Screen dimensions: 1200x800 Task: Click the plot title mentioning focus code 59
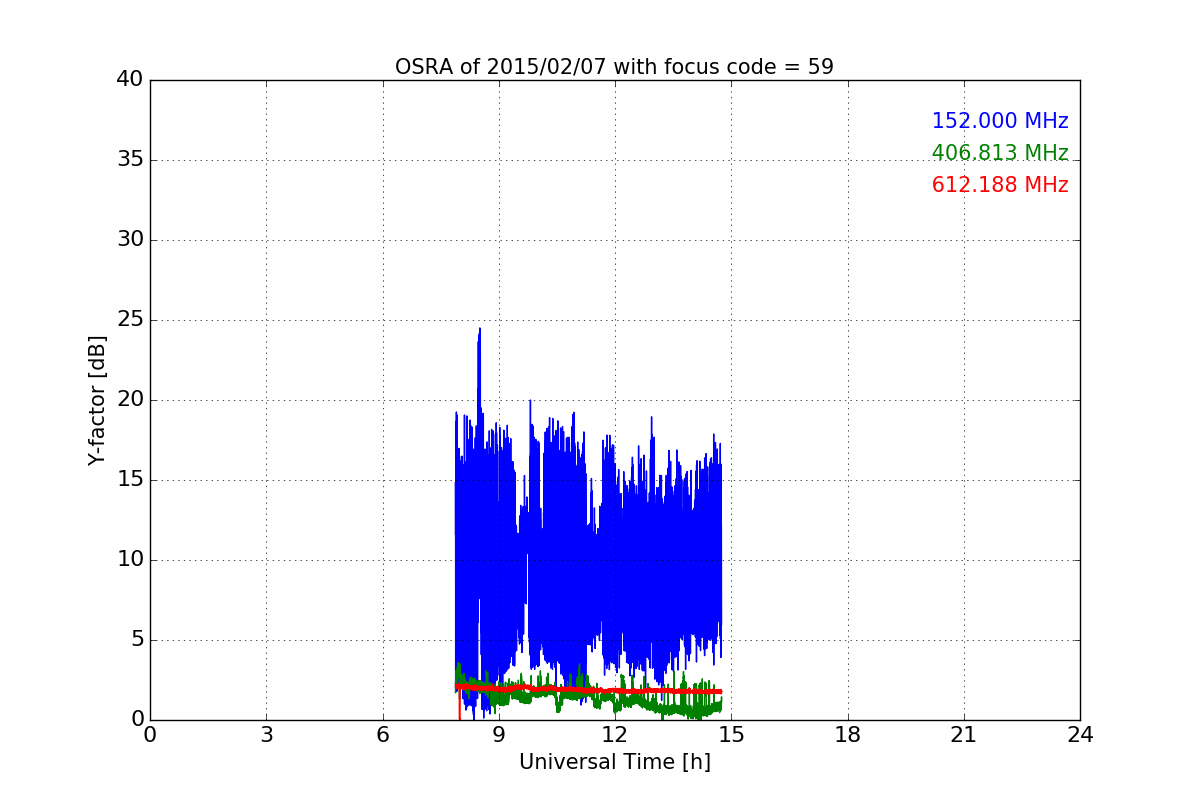coord(614,67)
